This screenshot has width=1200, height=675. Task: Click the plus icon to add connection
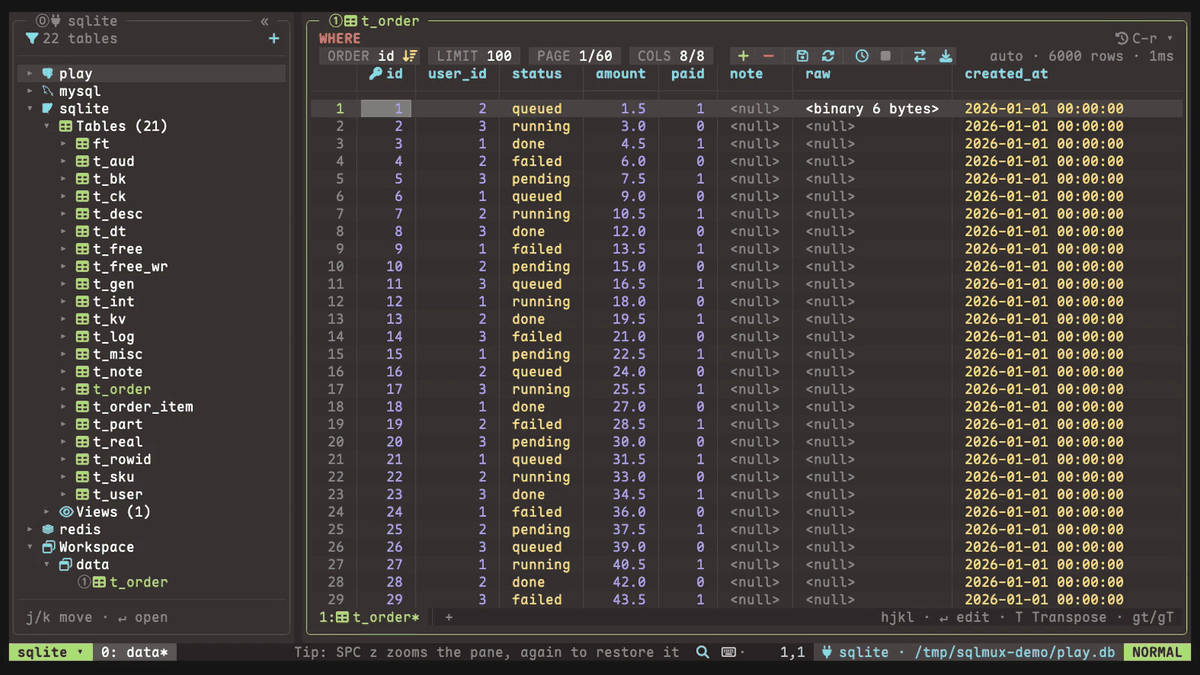point(274,38)
